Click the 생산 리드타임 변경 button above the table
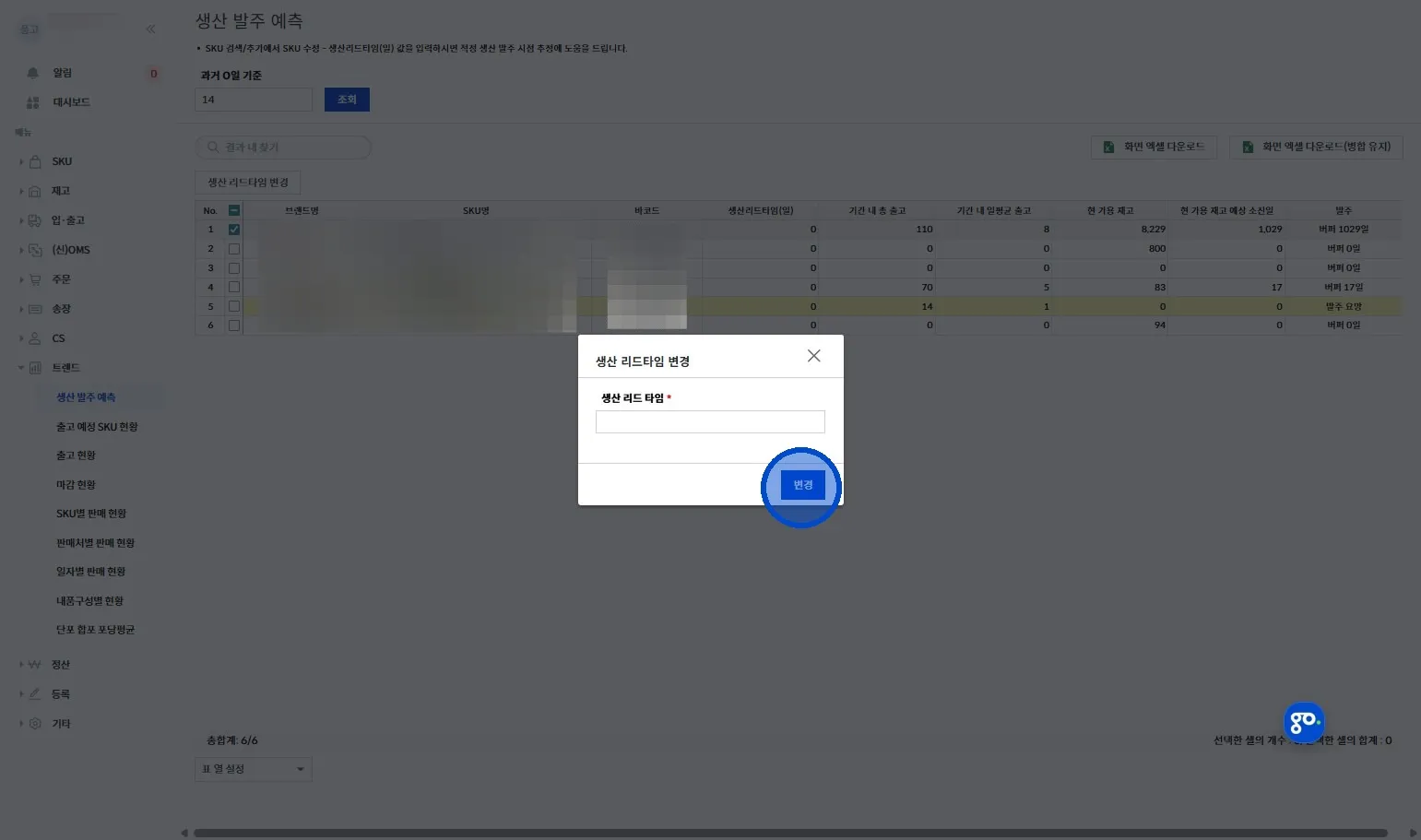 (x=248, y=183)
